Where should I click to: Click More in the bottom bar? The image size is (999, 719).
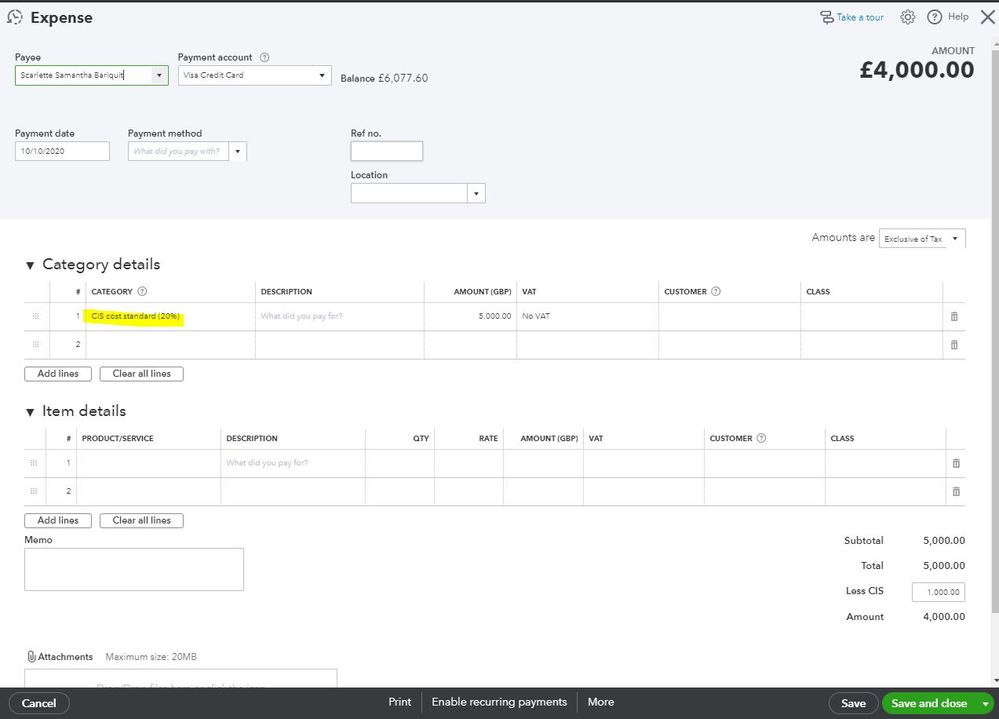click(601, 702)
